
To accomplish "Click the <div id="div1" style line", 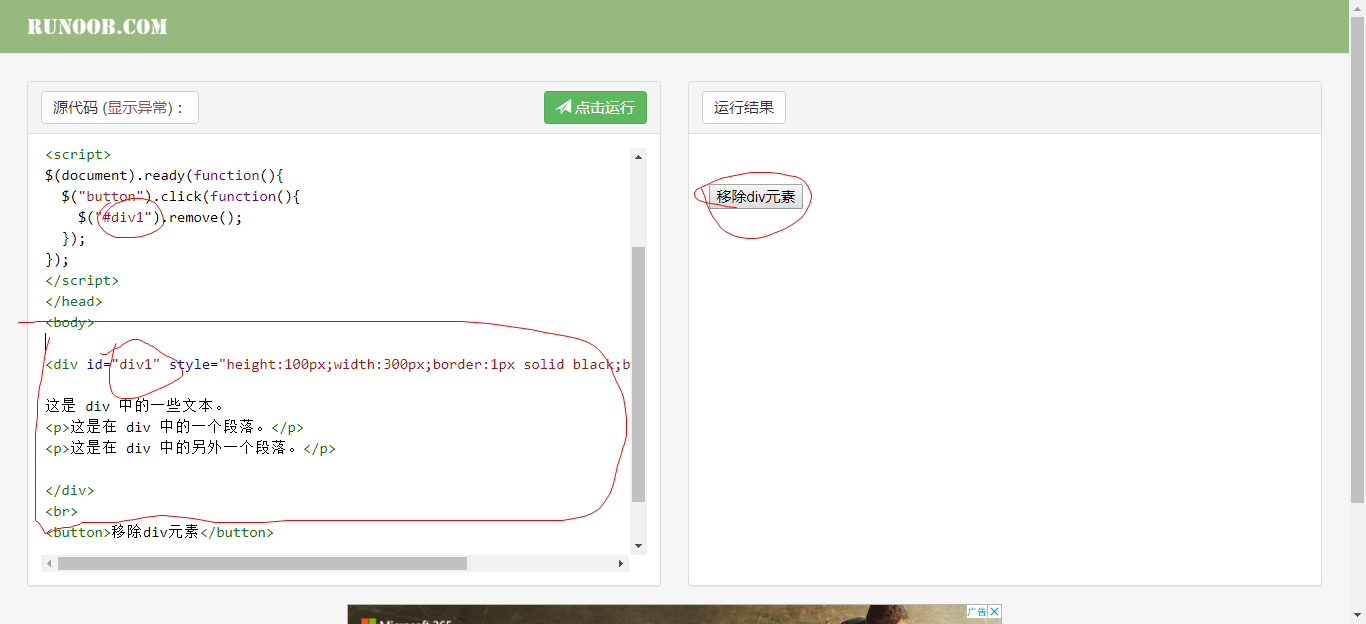I will pos(338,365).
